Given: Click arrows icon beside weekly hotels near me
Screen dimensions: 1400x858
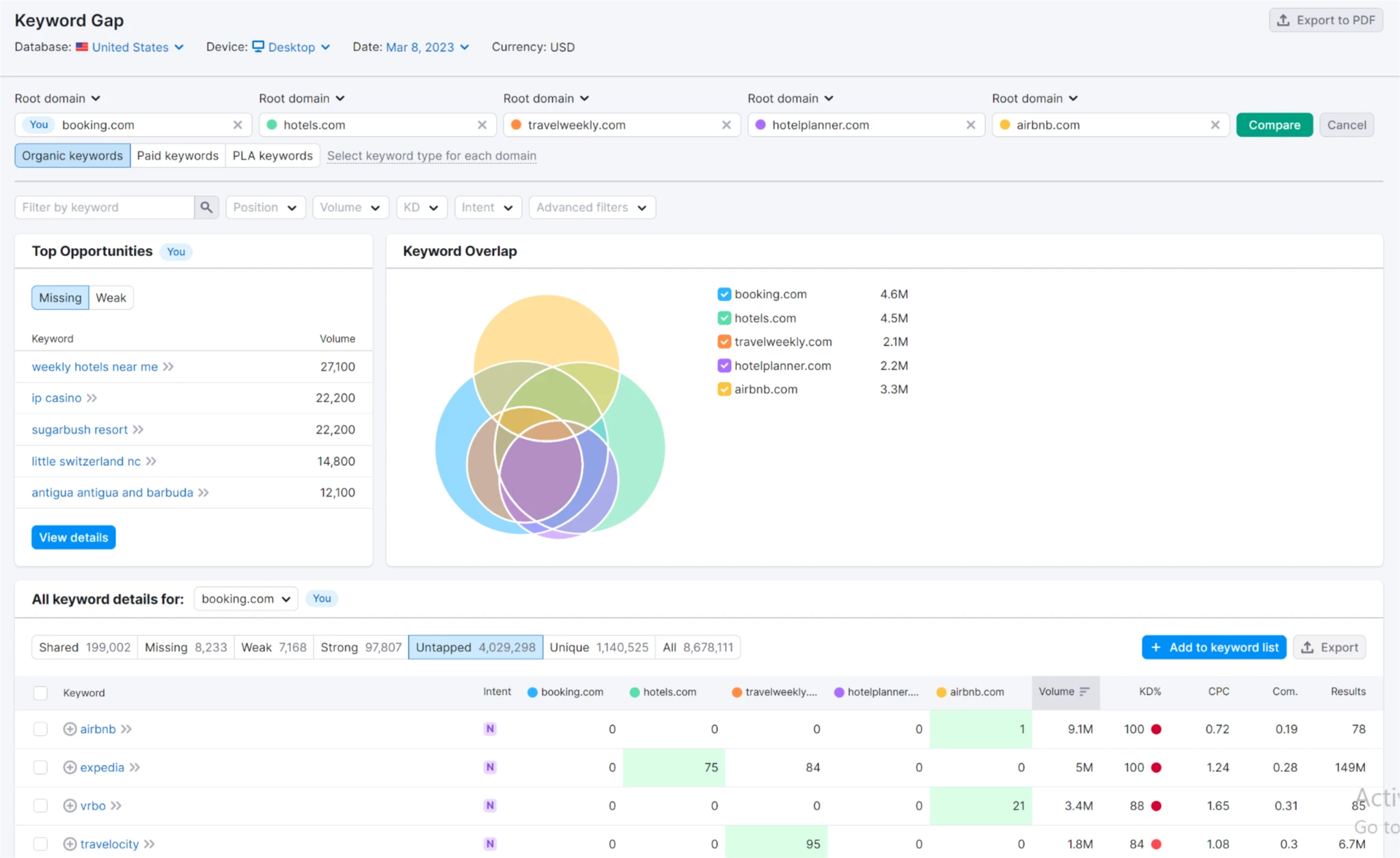Looking at the screenshot, I should (x=169, y=367).
